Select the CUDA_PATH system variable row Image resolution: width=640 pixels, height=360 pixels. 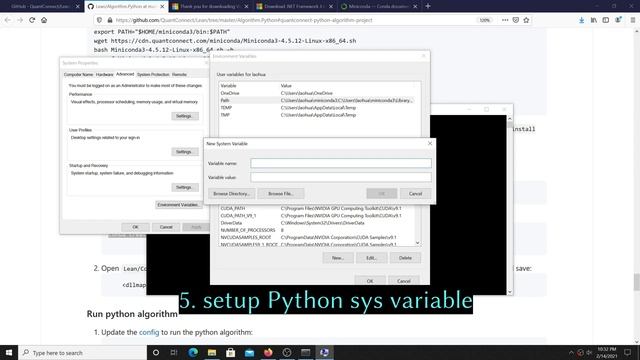point(317,208)
